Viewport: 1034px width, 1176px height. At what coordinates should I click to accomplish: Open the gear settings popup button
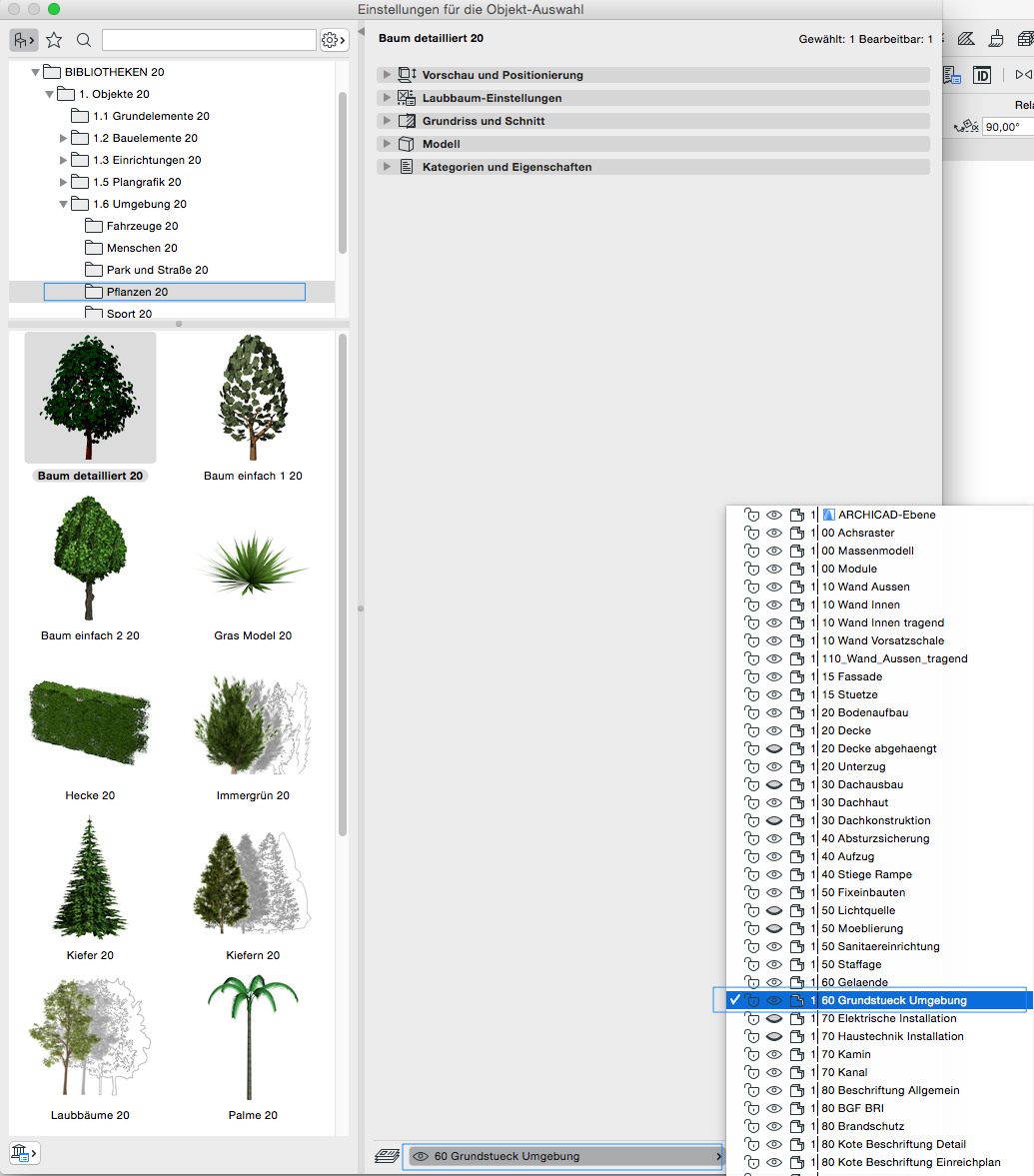(334, 40)
